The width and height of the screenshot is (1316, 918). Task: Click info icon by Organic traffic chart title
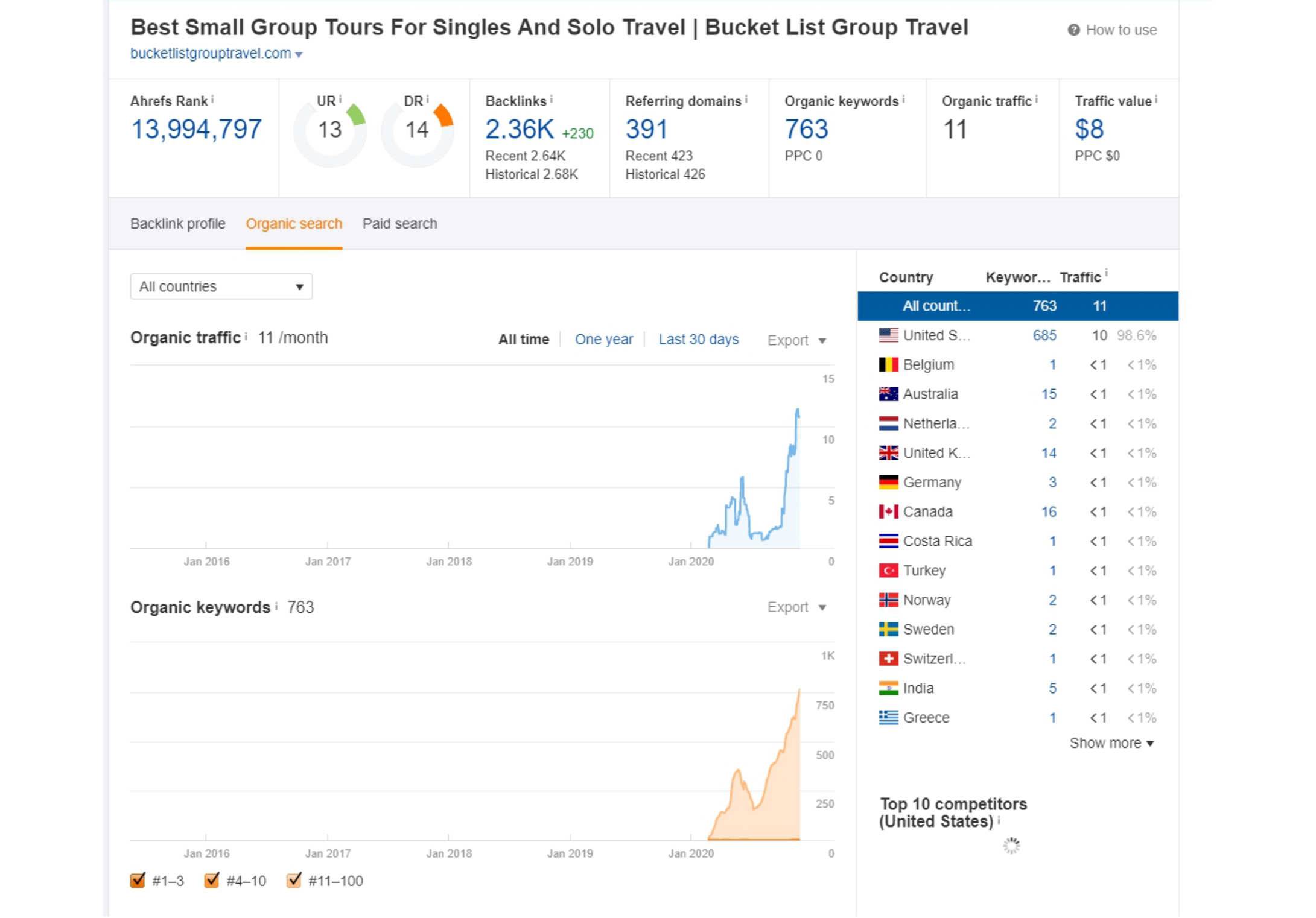[x=246, y=336]
